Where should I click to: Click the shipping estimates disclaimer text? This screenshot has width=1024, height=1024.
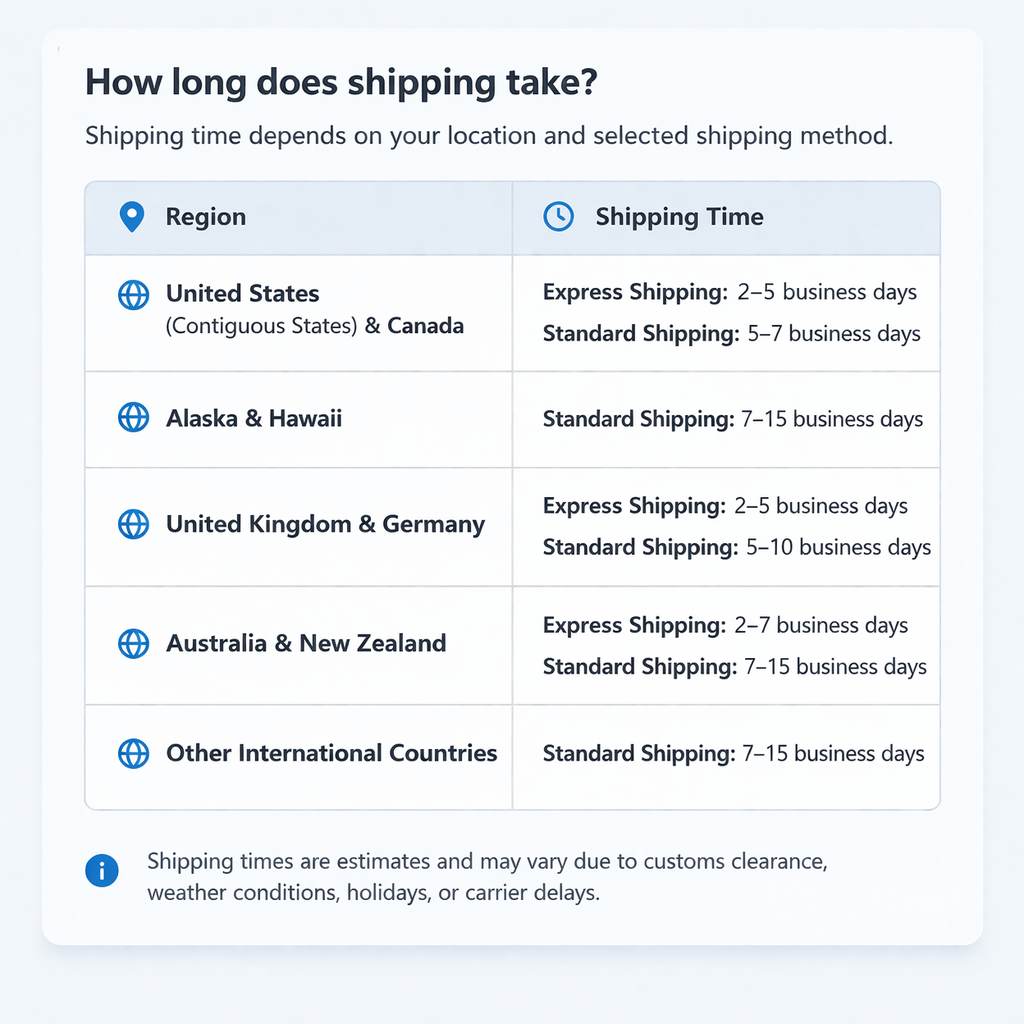[486, 876]
